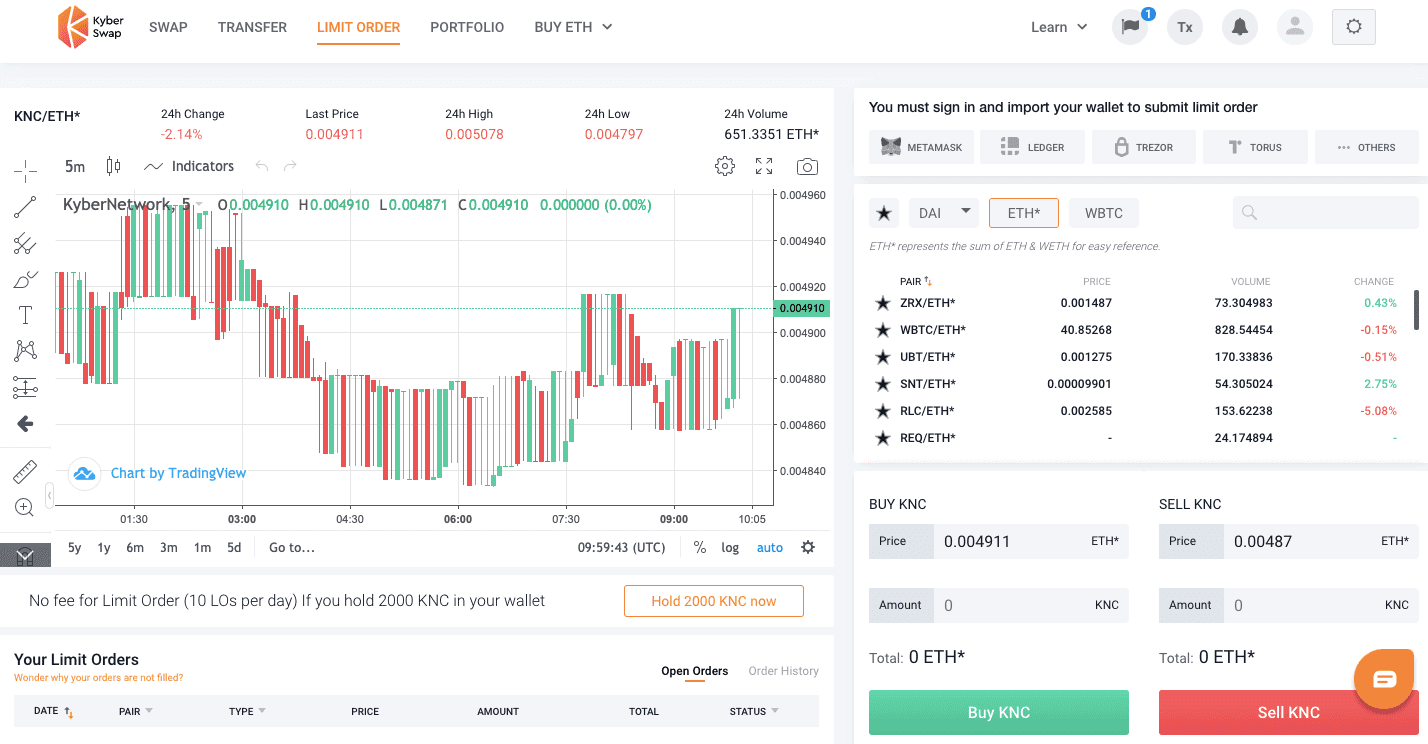Select the text annotation tool
1428x744 pixels.
click(25, 315)
